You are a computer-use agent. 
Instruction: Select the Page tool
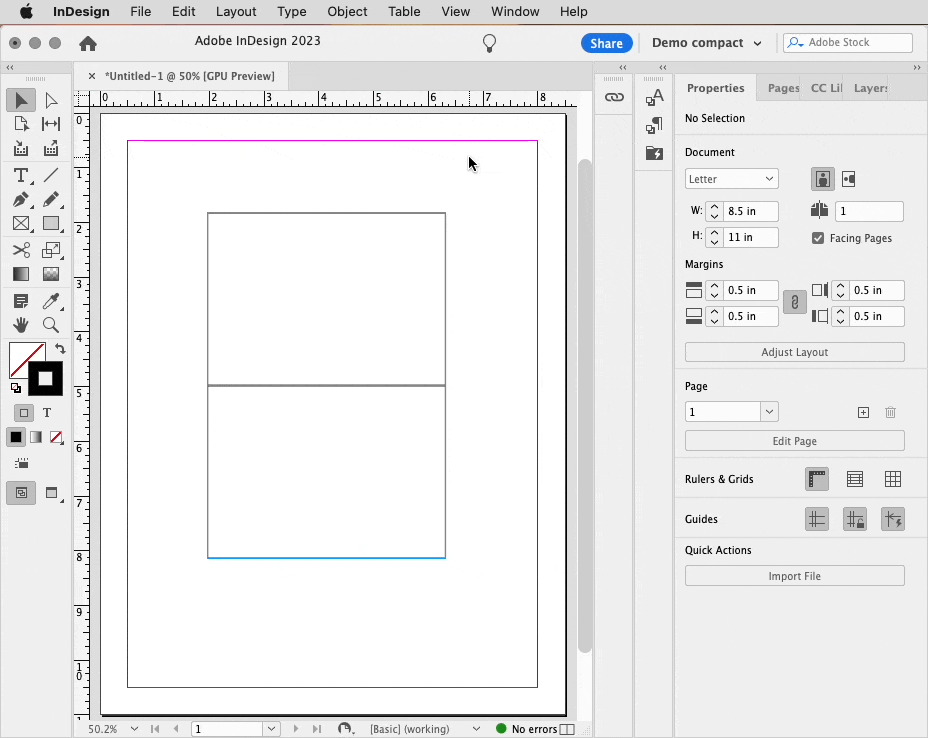(21, 124)
